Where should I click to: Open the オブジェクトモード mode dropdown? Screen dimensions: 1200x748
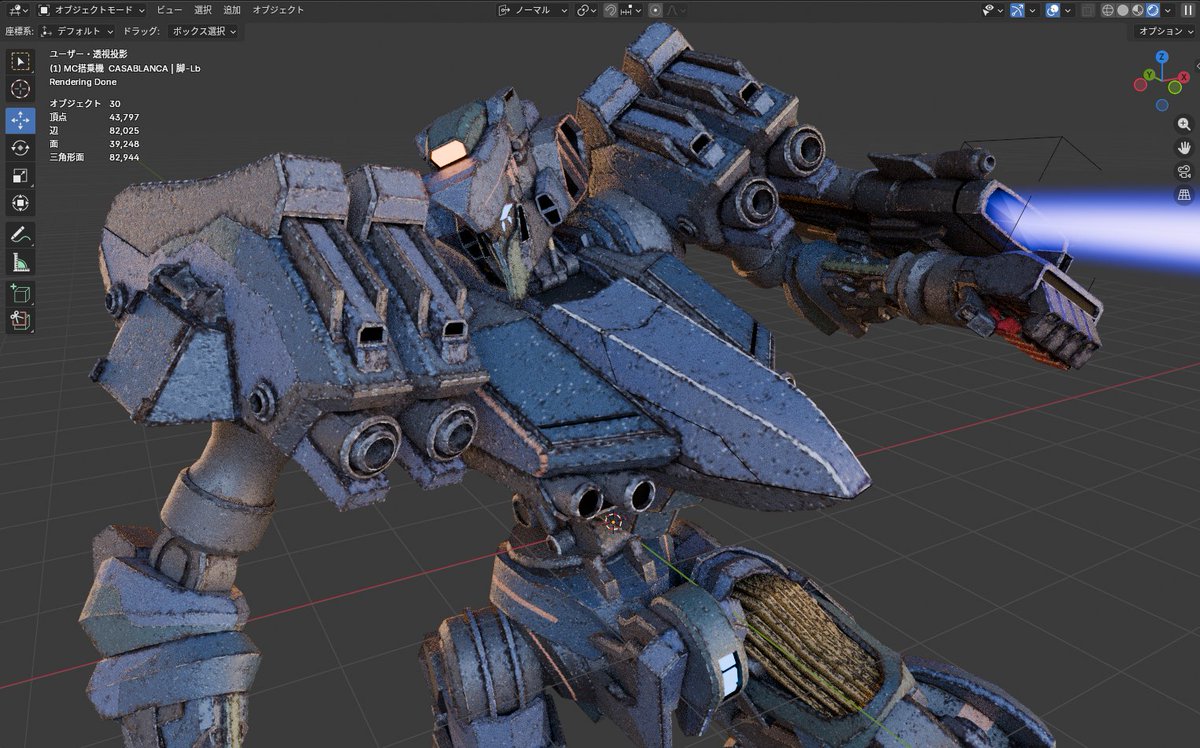91,9
